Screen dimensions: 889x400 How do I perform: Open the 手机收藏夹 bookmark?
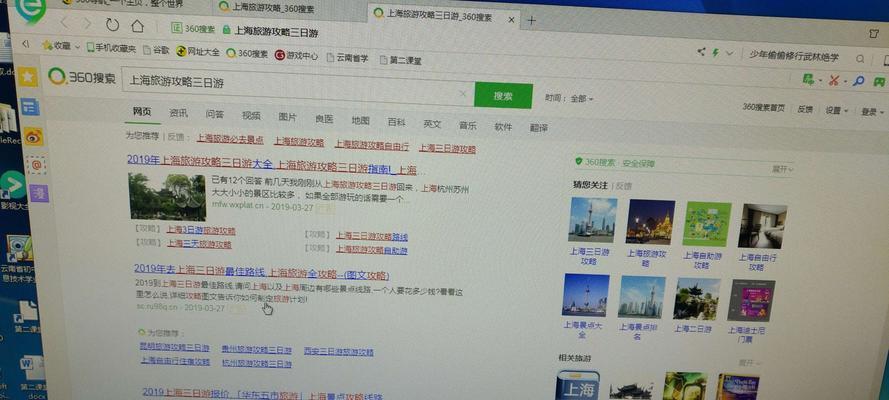pyautogui.click(x=112, y=48)
